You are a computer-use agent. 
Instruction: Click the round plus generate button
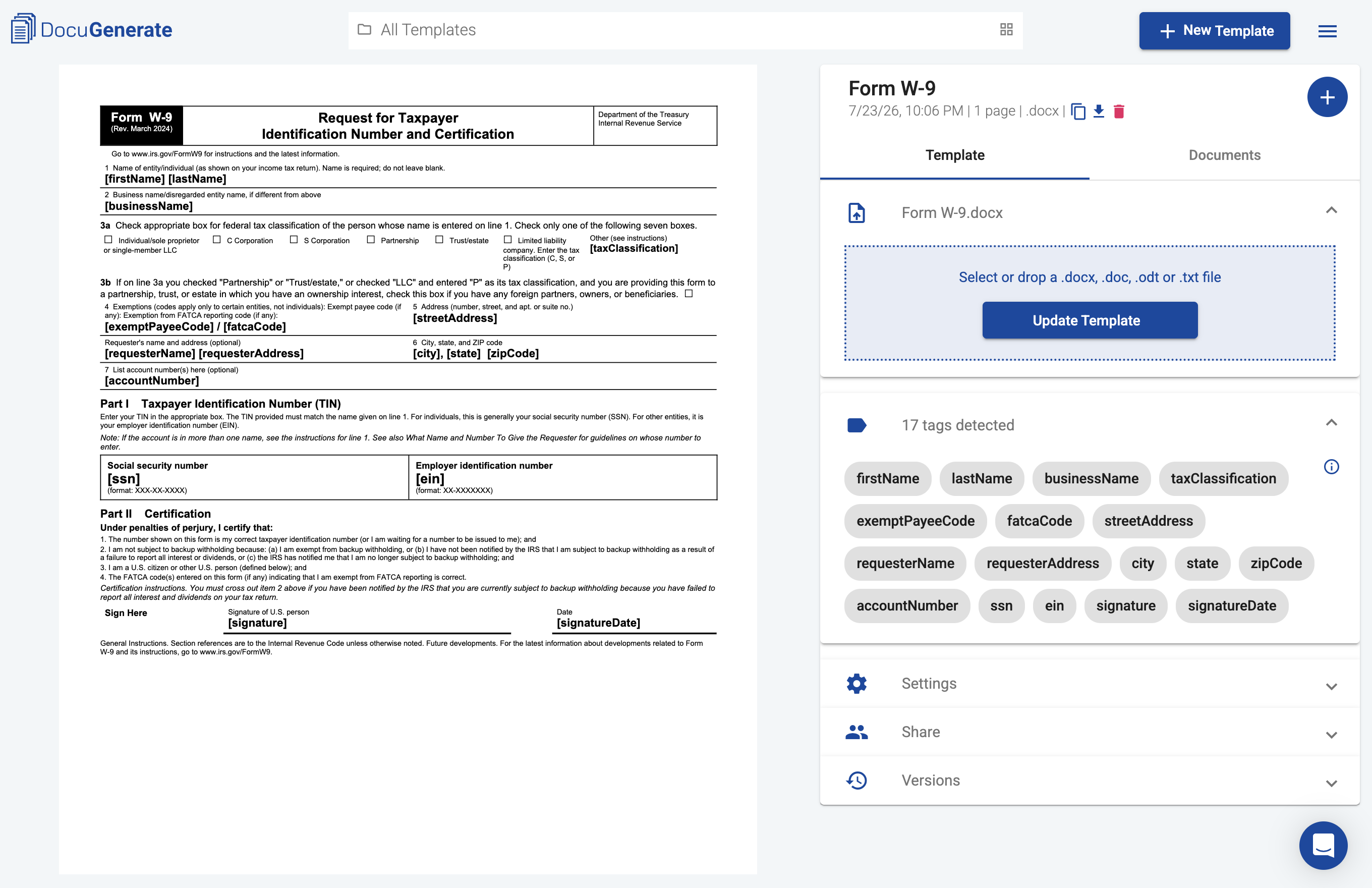(1327, 97)
